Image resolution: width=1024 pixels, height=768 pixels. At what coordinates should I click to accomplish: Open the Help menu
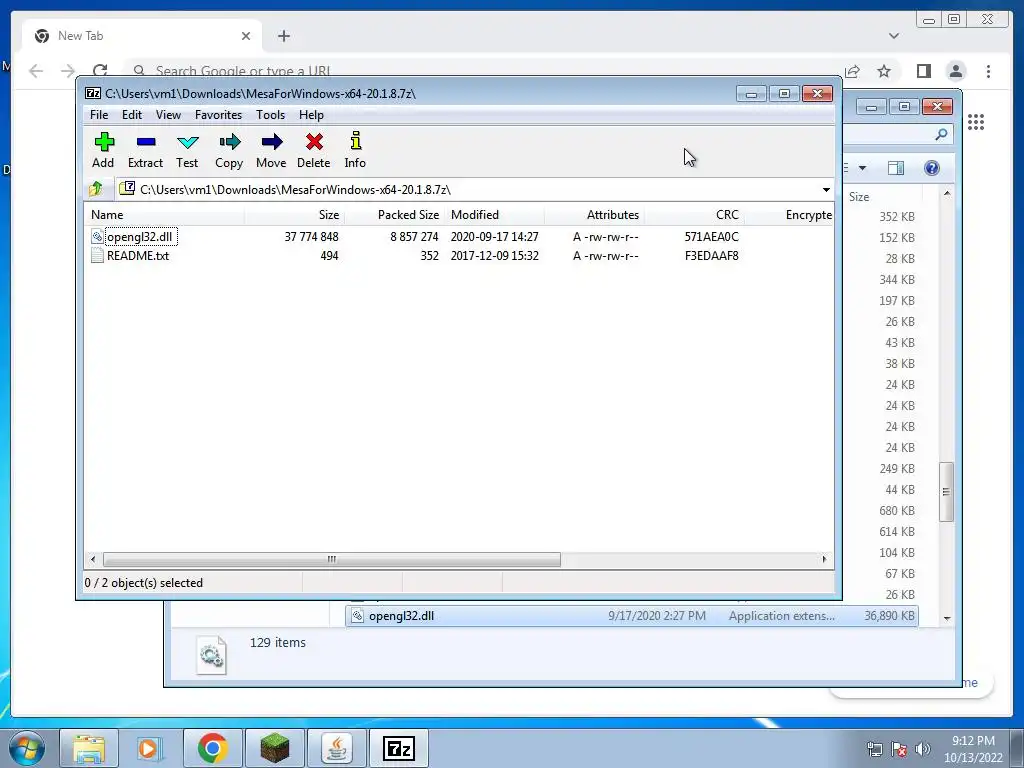pos(312,115)
